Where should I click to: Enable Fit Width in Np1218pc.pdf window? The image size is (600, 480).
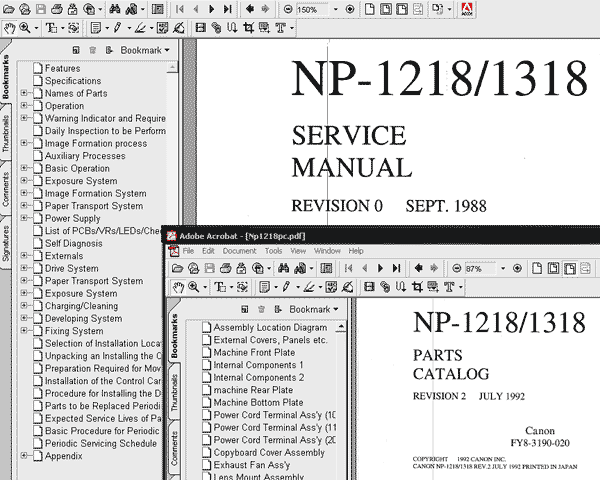pos(570,268)
